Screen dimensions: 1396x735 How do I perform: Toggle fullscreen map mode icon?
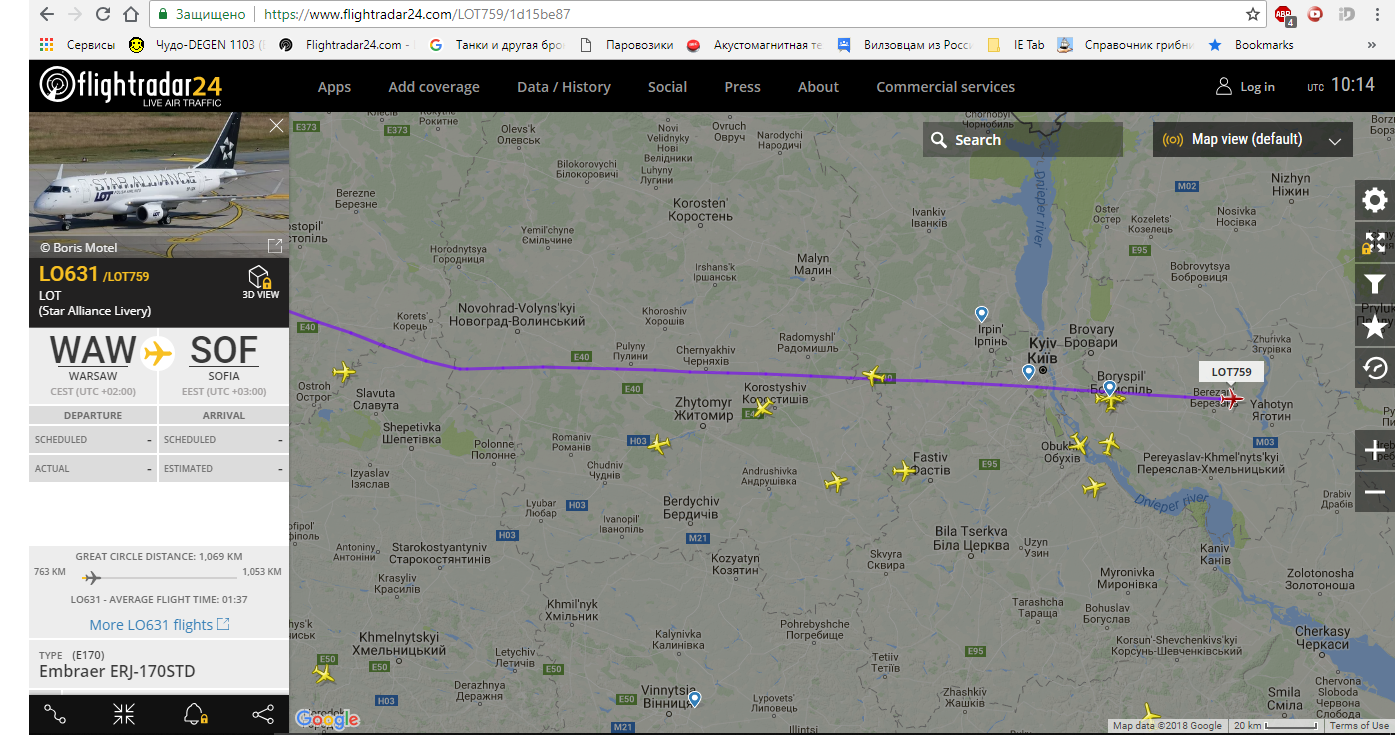pyautogui.click(x=1375, y=242)
